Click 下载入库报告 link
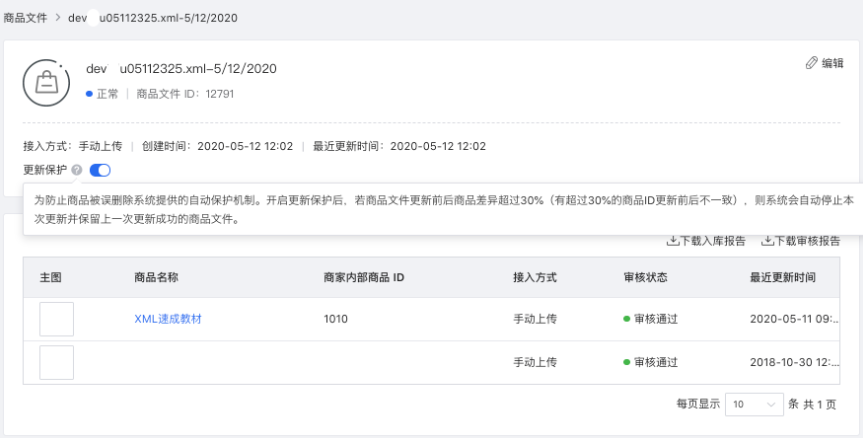 coord(706,241)
